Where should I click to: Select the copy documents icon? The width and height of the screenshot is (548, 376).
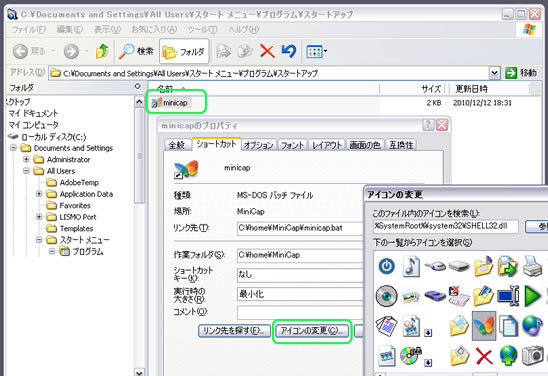pyautogui.click(x=508, y=326)
